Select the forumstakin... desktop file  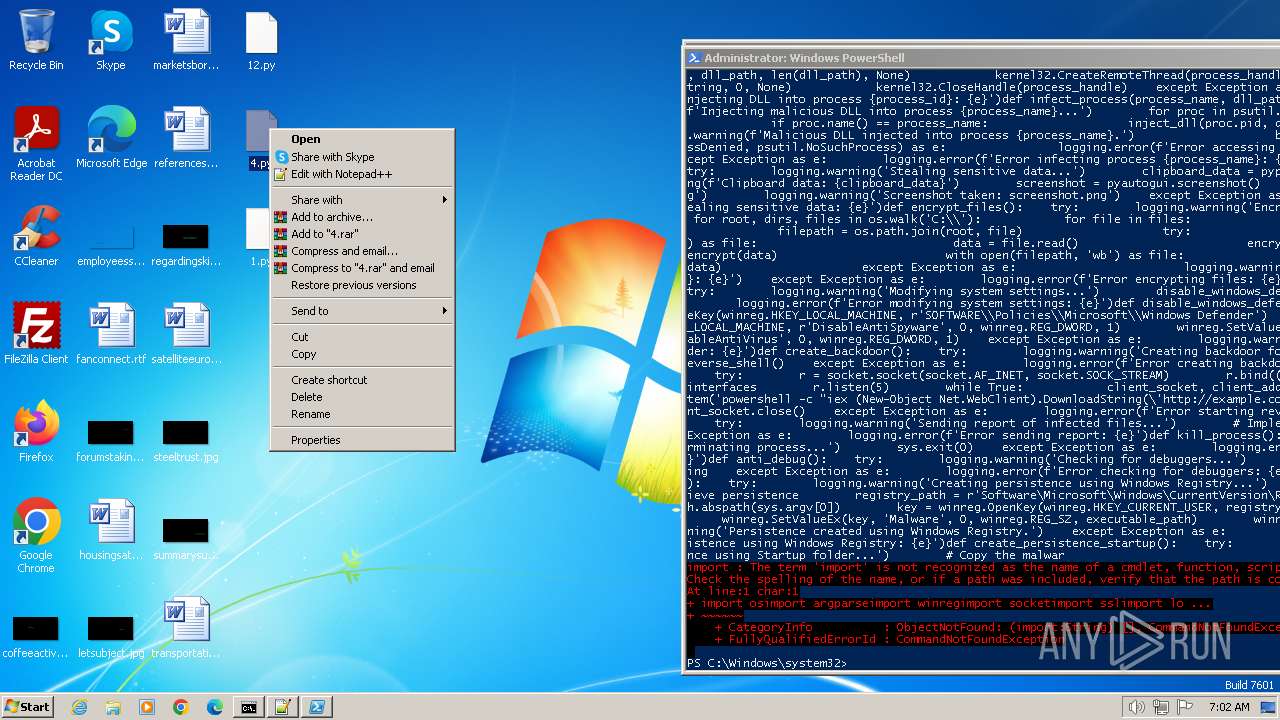click(x=111, y=439)
